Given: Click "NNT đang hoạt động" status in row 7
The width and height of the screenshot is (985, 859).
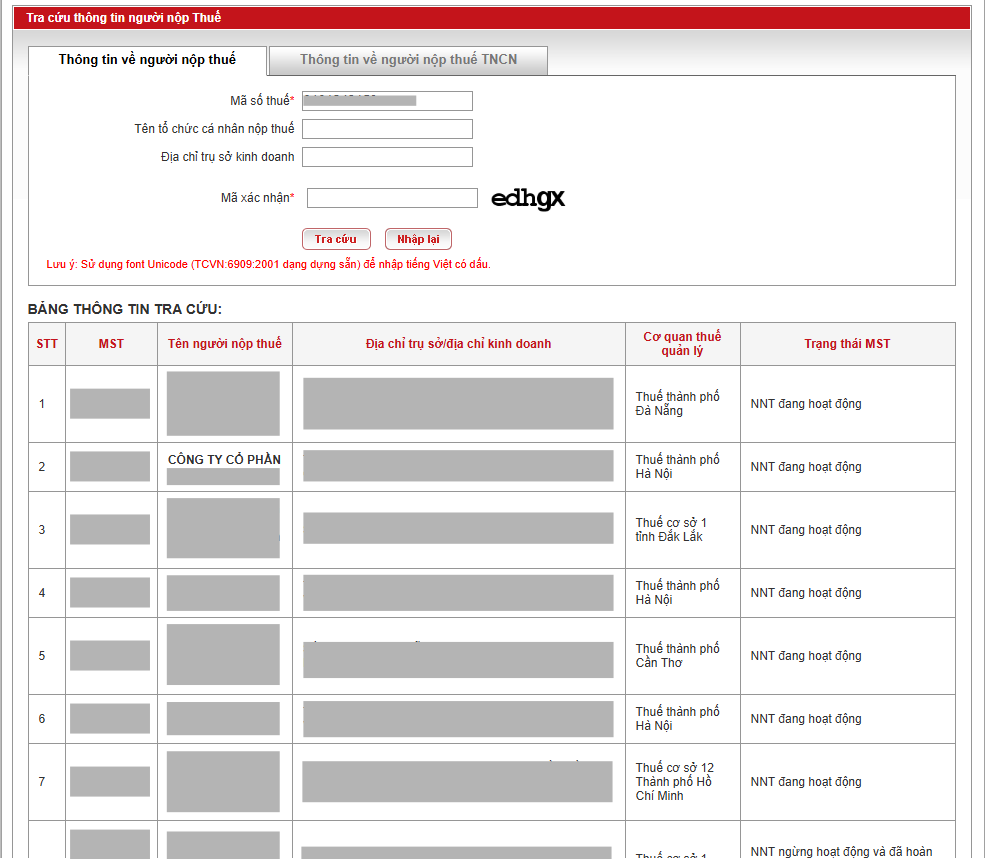Looking at the screenshot, I should tap(806, 782).
